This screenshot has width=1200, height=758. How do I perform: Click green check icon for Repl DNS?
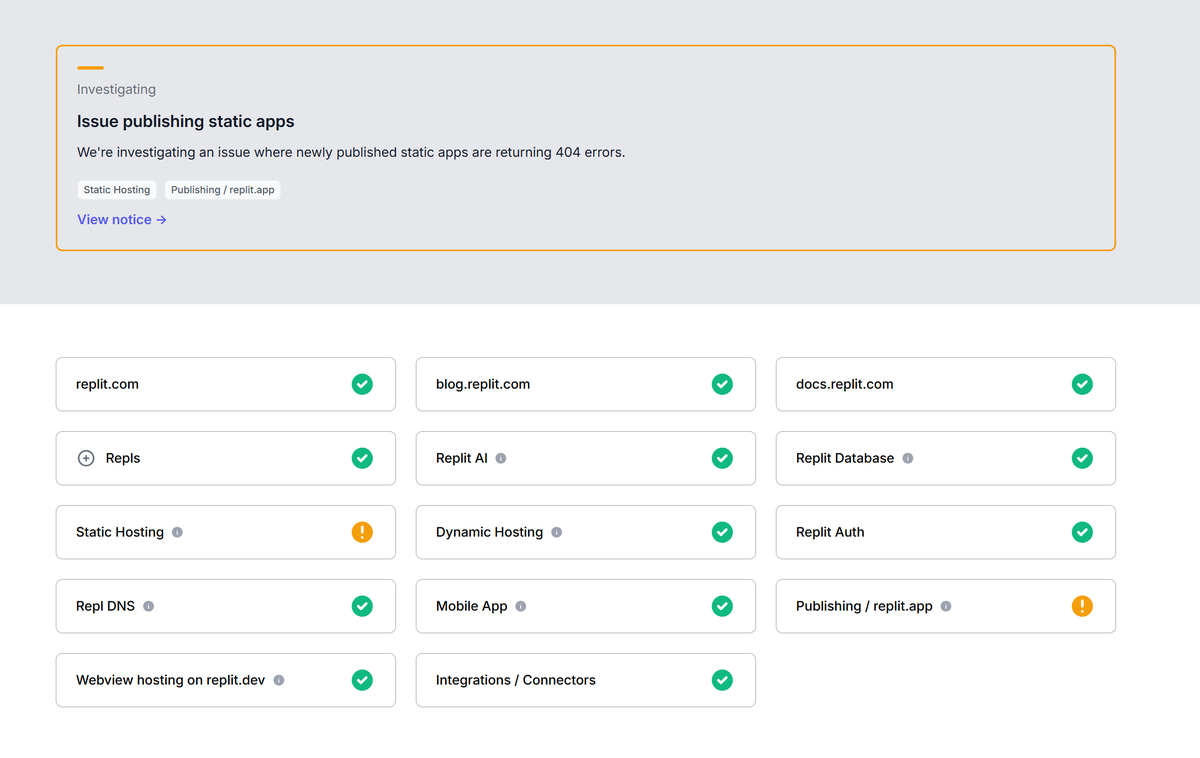(x=362, y=606)
